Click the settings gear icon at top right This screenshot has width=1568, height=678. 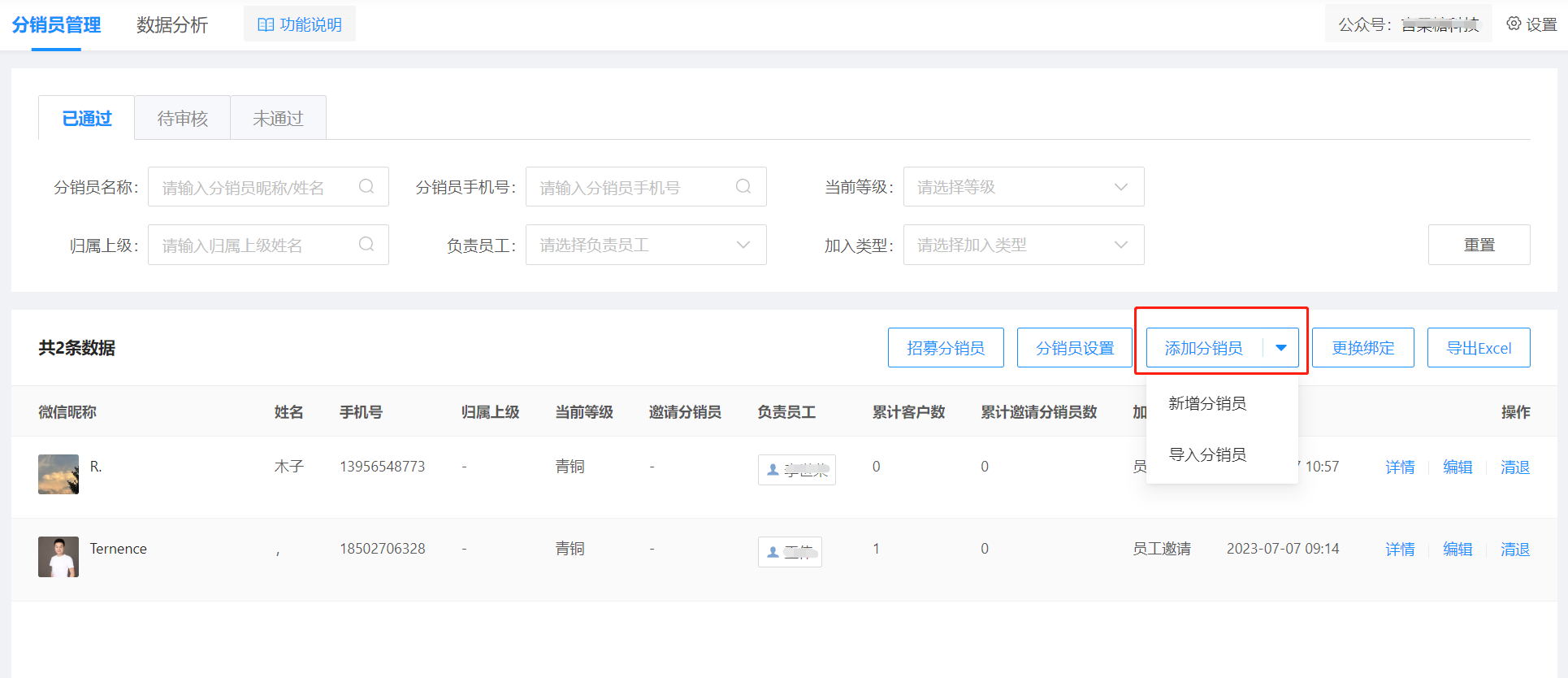pyautogui.click(x=1514, y=24)
